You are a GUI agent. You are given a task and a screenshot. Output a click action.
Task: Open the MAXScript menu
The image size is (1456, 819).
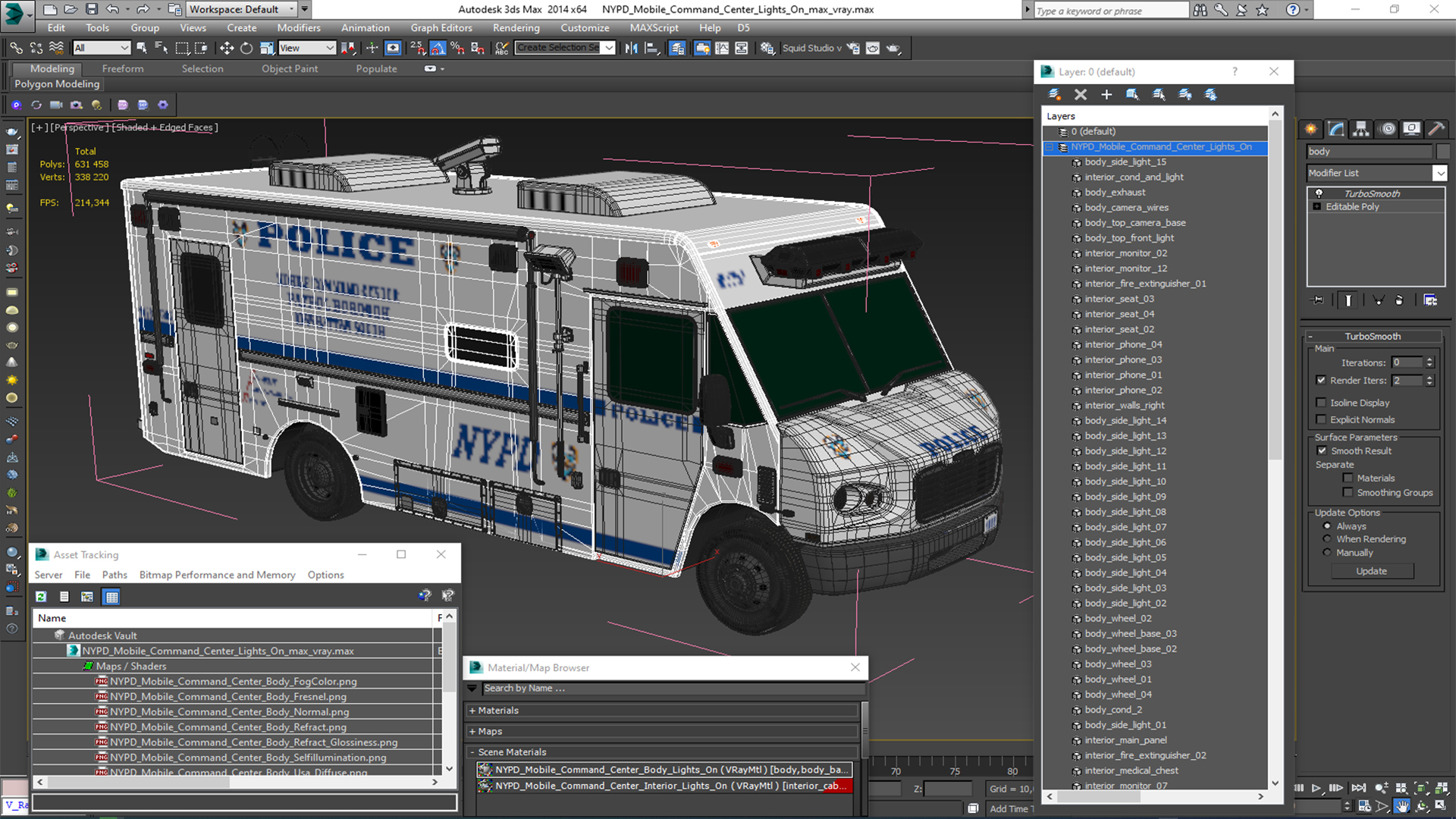(x=654, y=28)
